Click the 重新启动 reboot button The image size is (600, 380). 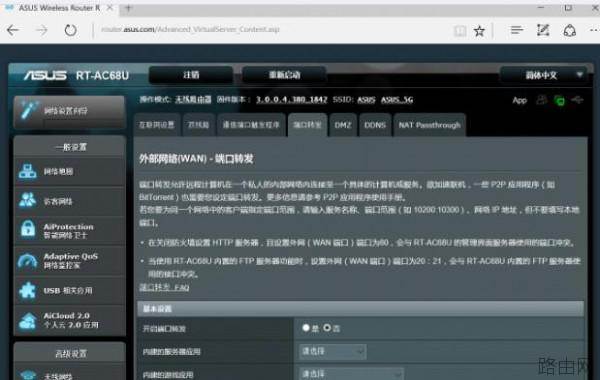[284, 75]
